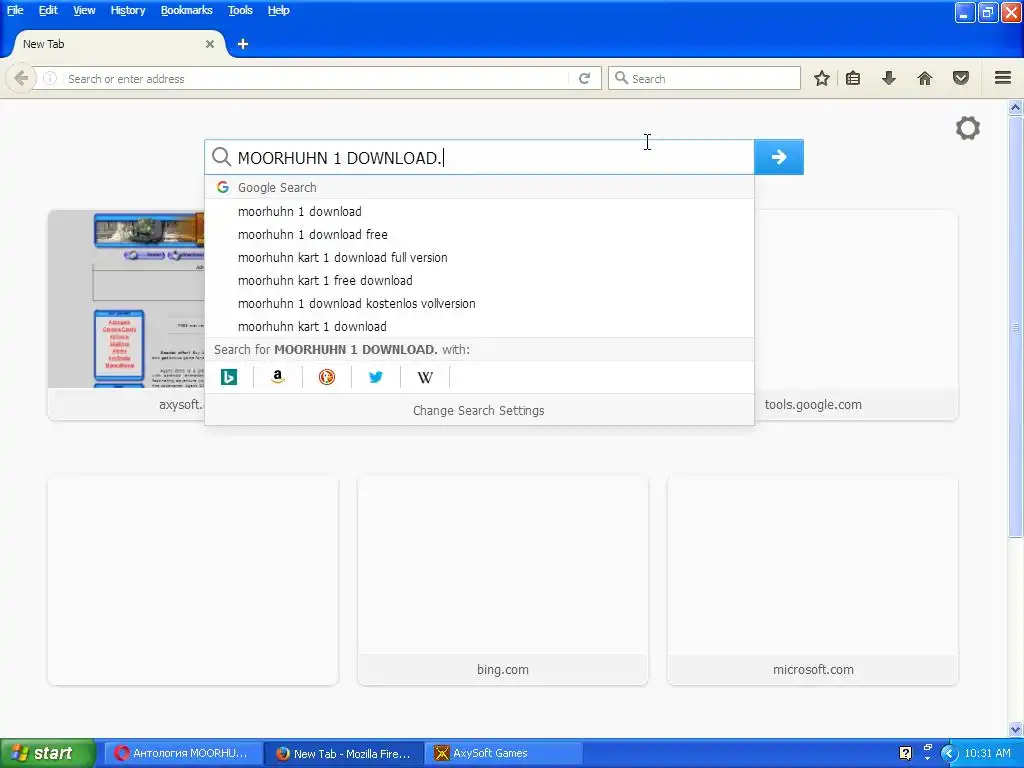Select suggestion 'moorhuhn 1 download free'
The height and width of the screenshot is (768, 1024).
tap(479, 234)
